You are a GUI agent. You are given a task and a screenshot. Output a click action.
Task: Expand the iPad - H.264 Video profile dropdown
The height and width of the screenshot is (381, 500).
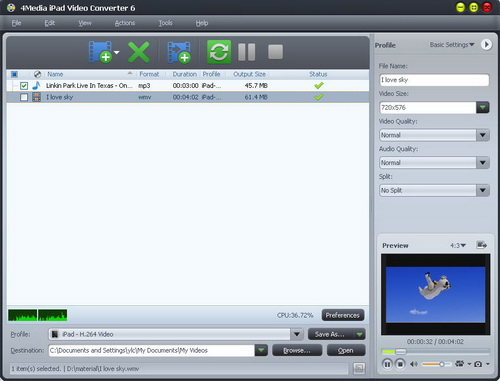(296, 334)
